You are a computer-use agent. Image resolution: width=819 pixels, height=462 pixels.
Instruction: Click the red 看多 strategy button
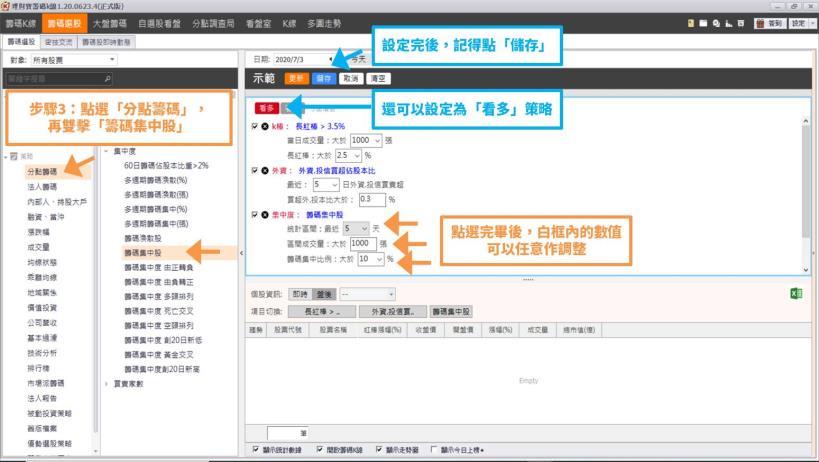[266, 108]
